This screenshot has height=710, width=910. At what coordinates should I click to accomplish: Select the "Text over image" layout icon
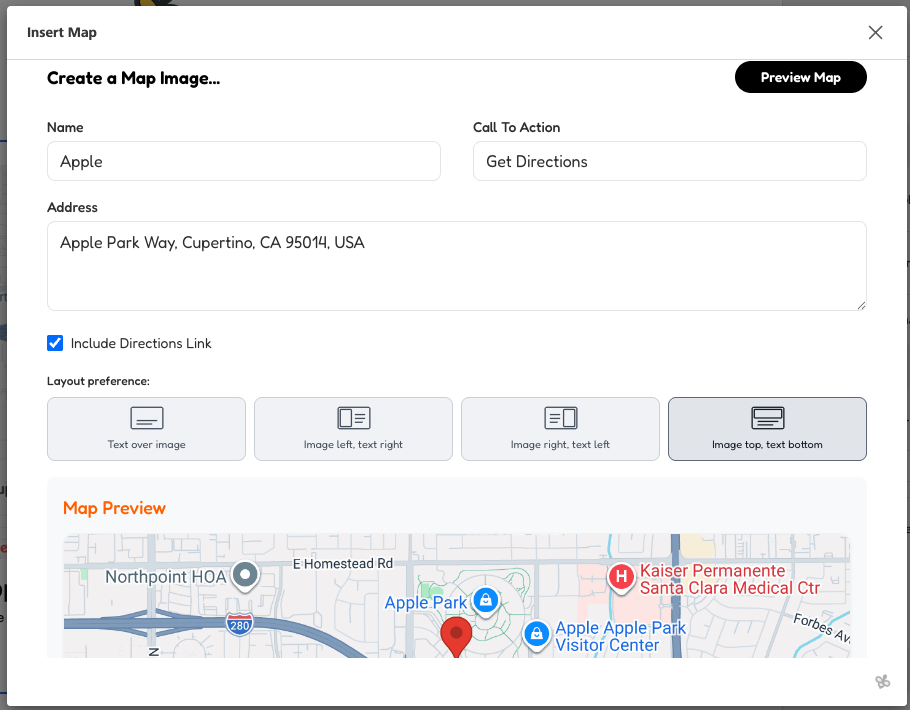(x=146, y=418)
